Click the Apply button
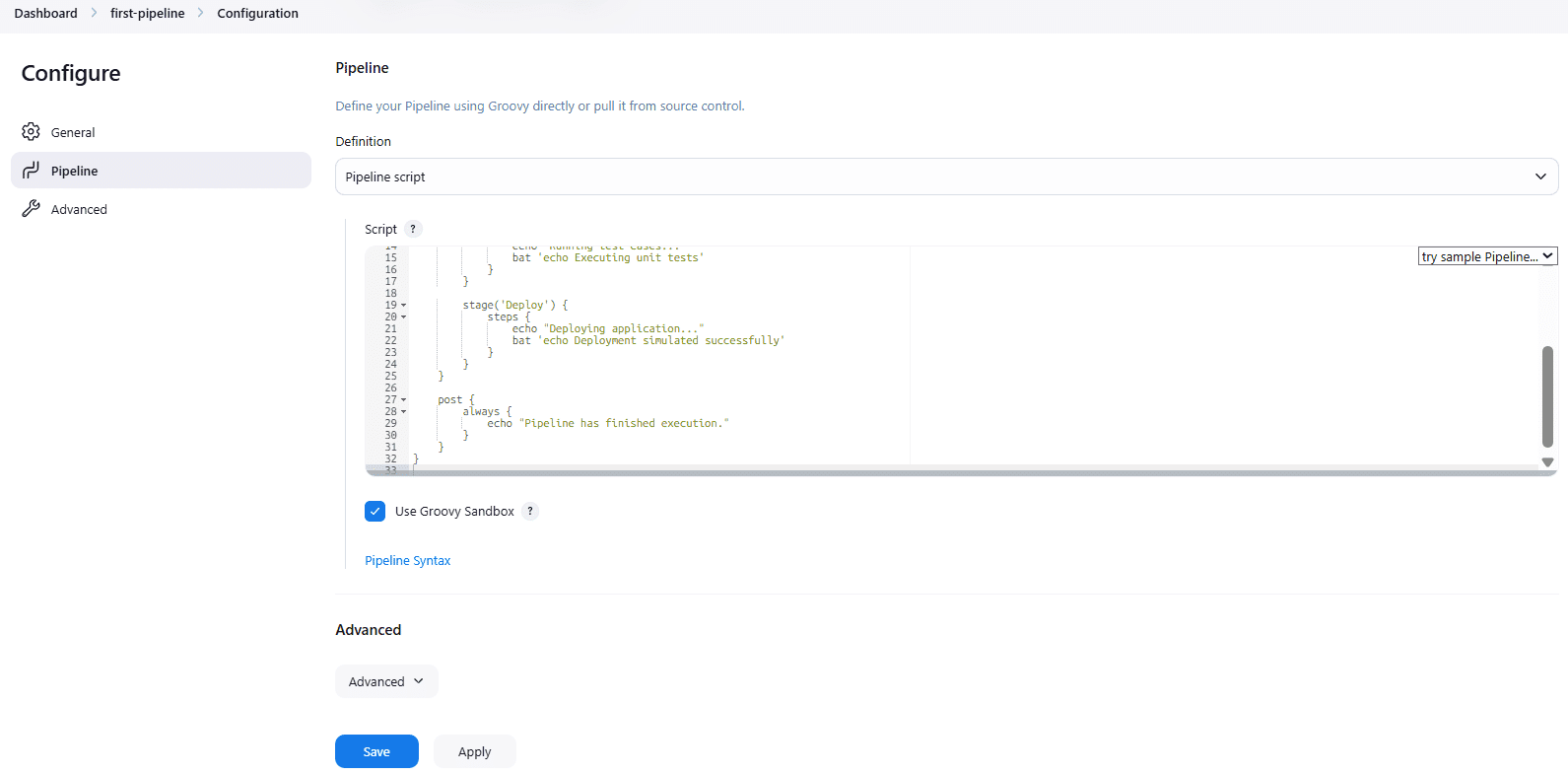 click(474, 751)
